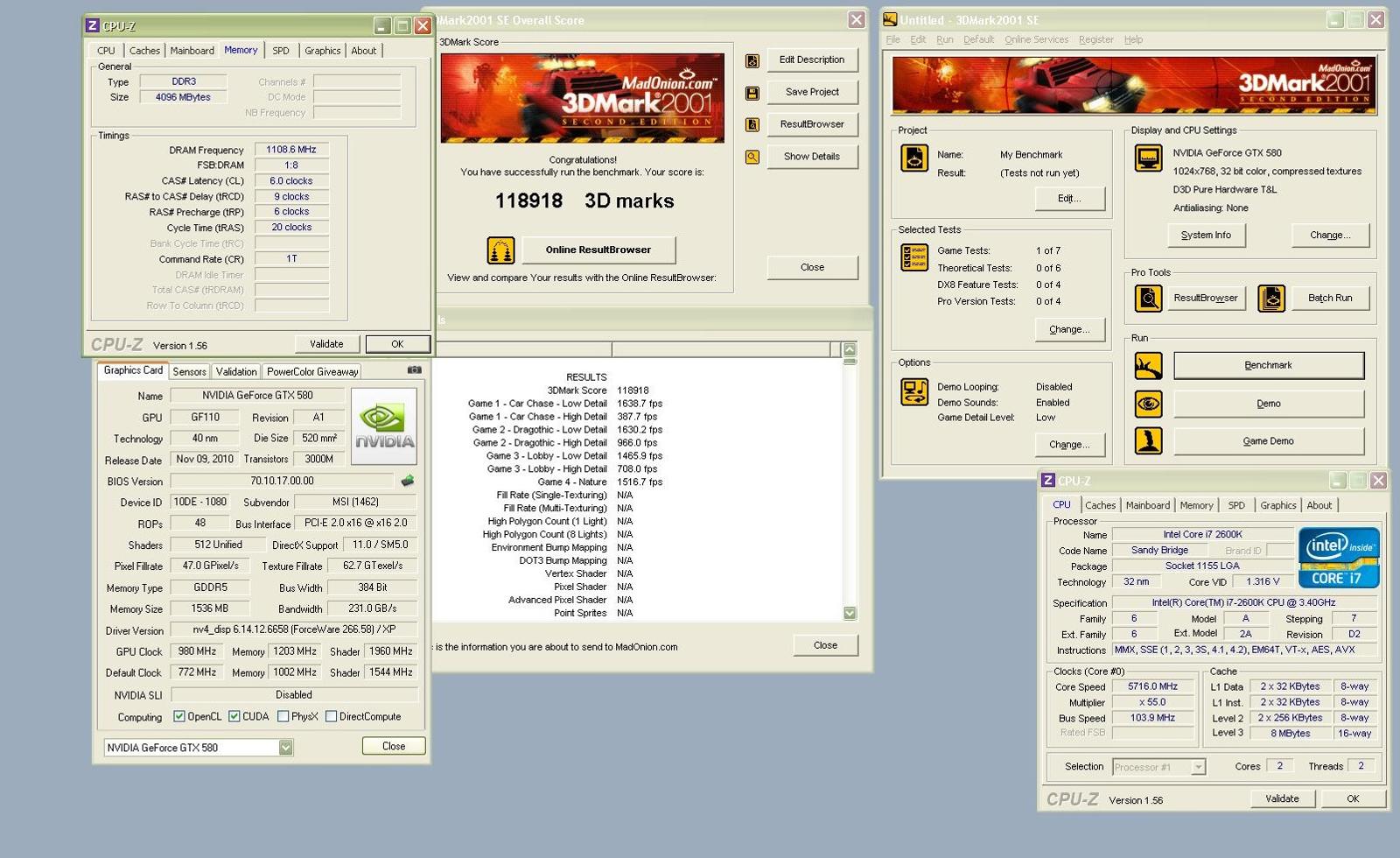Switch to Graphics tab in CPU-Z CPU window

(x=1278, y=505)
